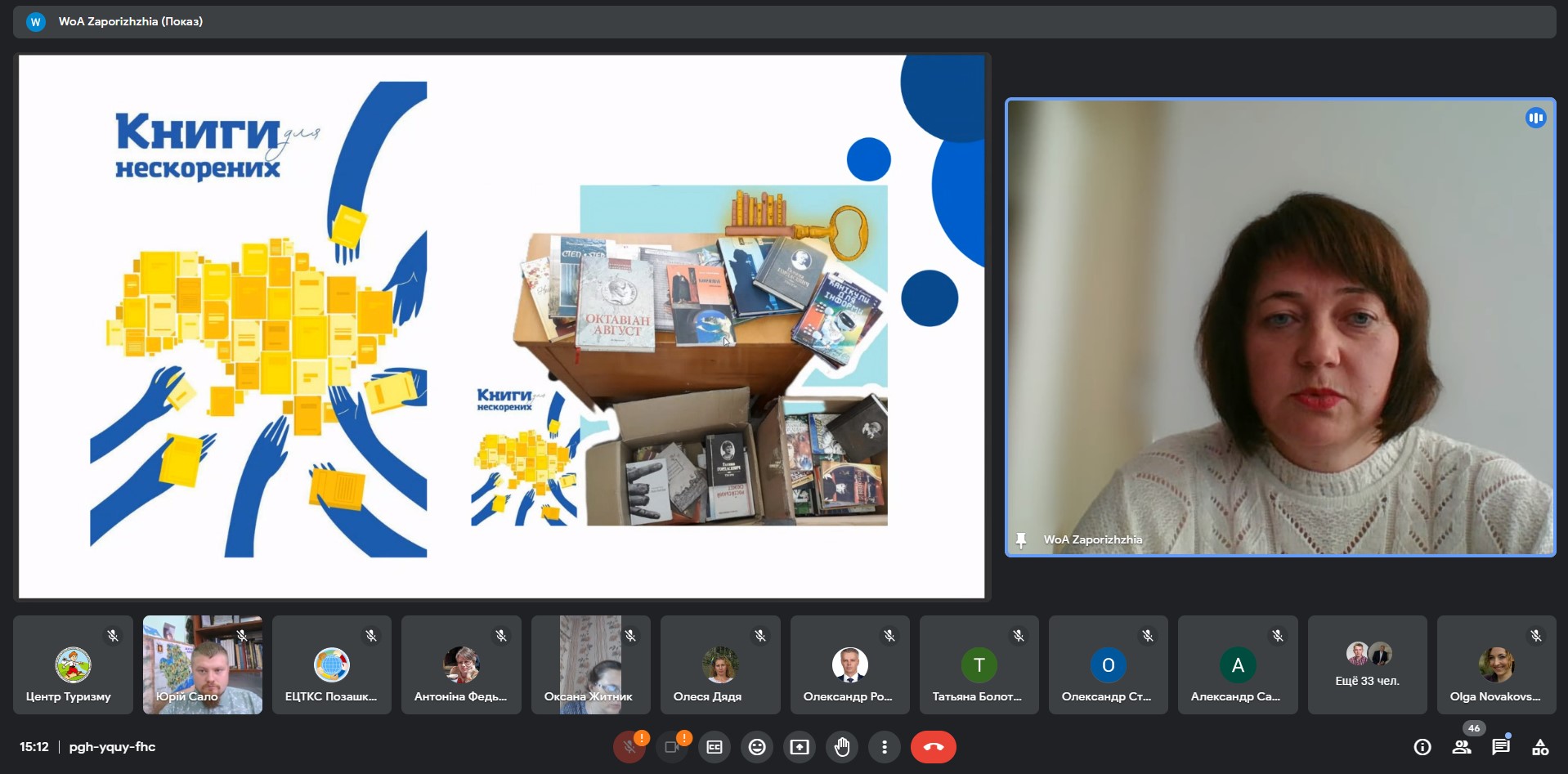
Task: Click the audio indicator on the speaker's video
Action: point(1535,119)
